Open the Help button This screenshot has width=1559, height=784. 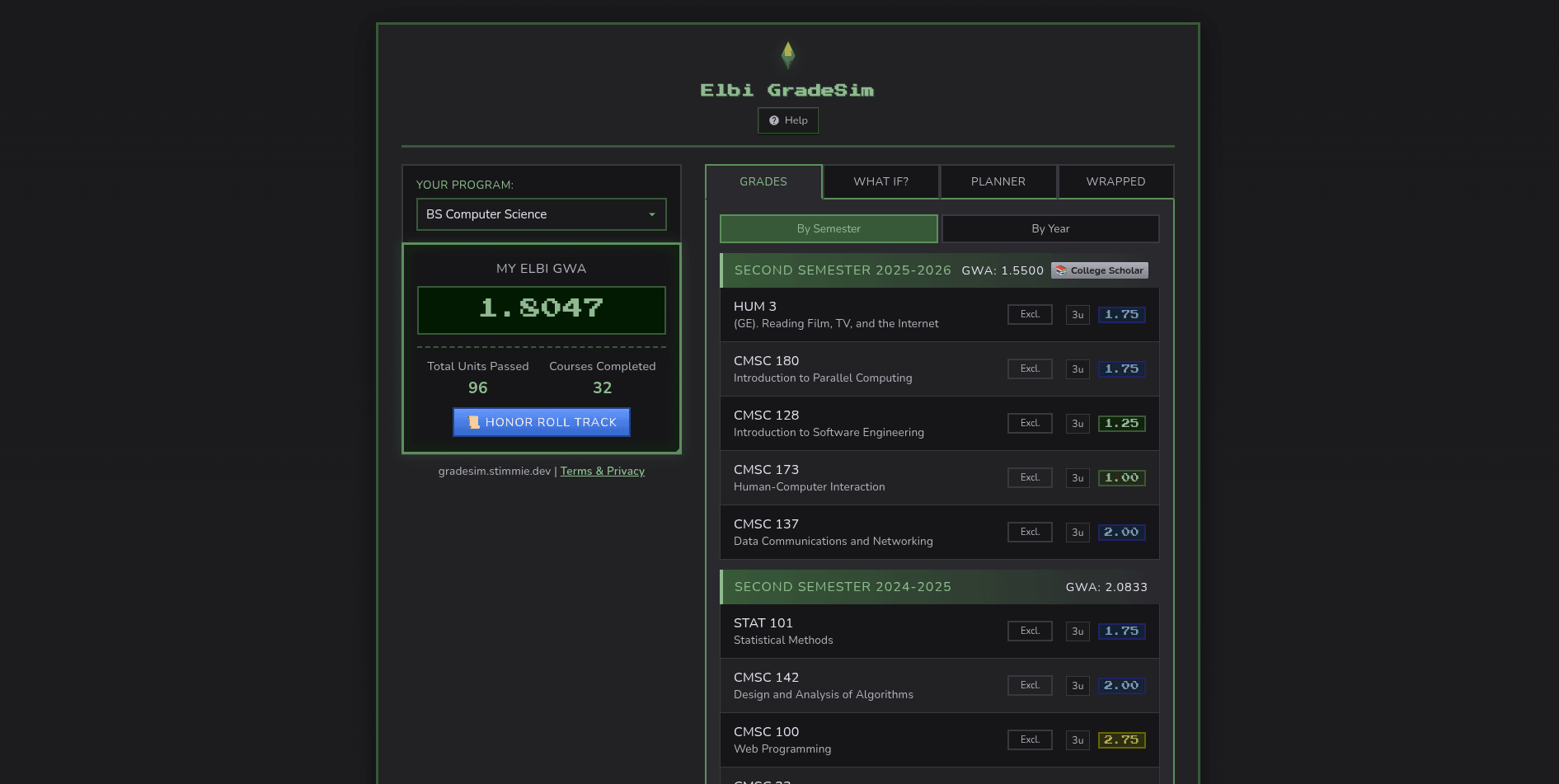[788, 120]
